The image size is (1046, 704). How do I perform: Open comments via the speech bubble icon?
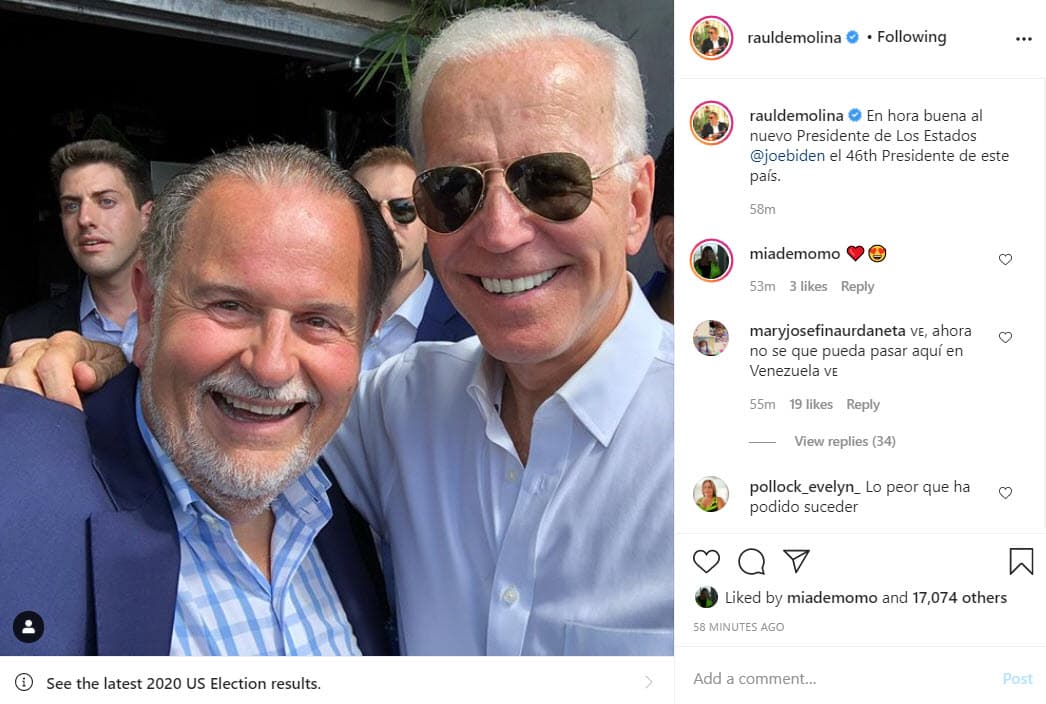[x=751, y=562]
